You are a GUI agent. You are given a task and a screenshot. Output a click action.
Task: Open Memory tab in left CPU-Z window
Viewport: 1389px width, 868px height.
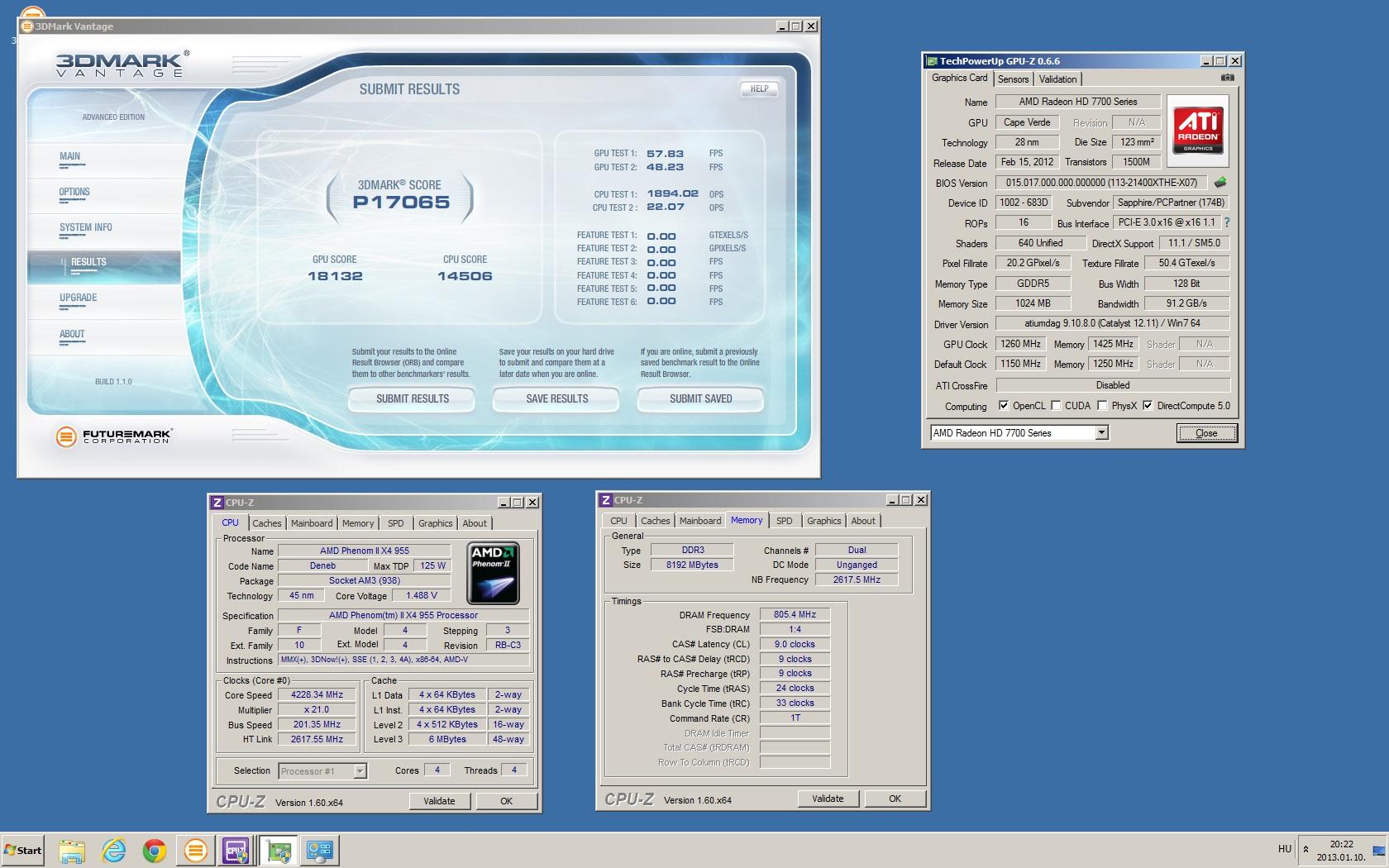point(358,523)
